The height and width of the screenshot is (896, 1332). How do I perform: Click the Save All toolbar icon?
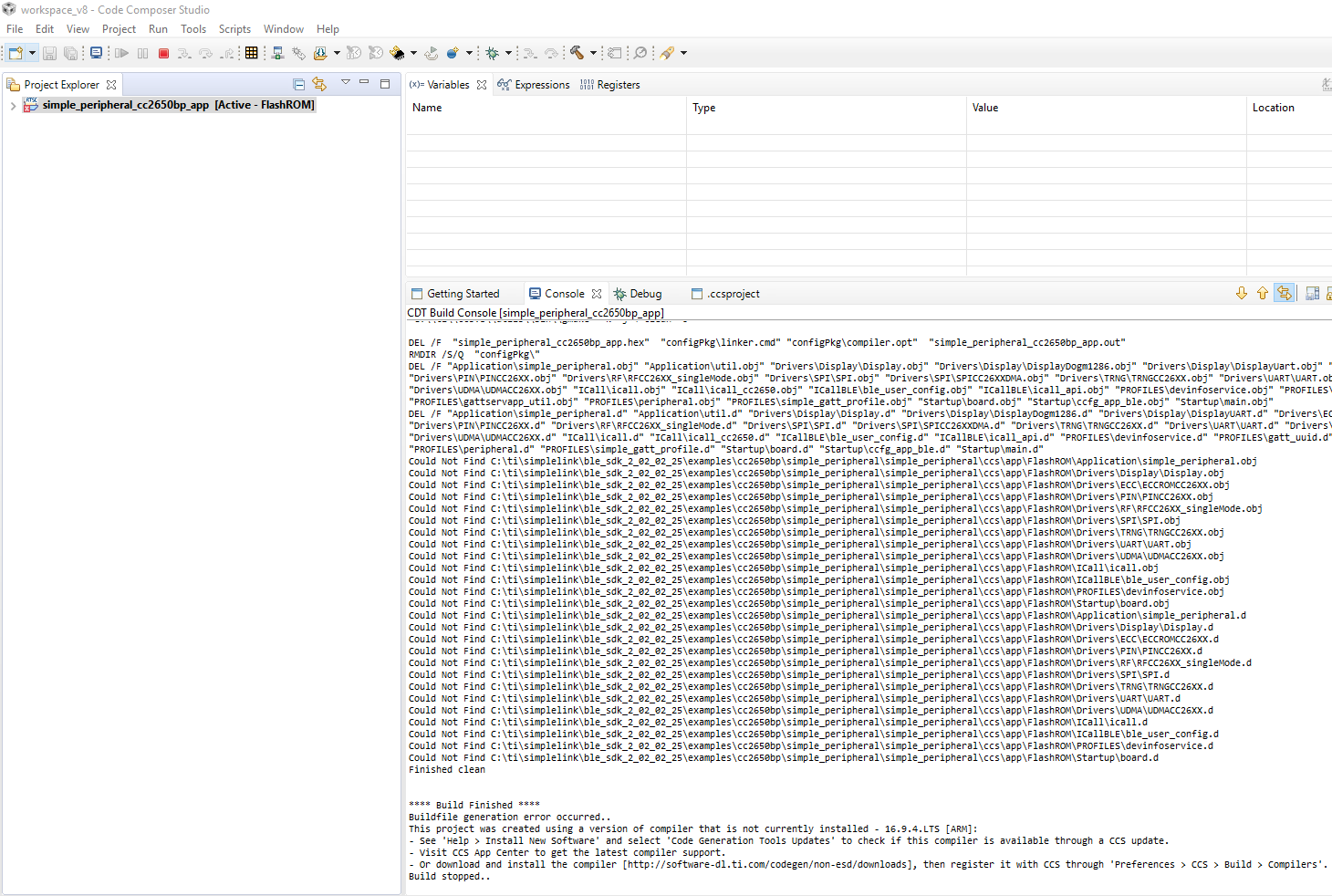tap(70, 53)
